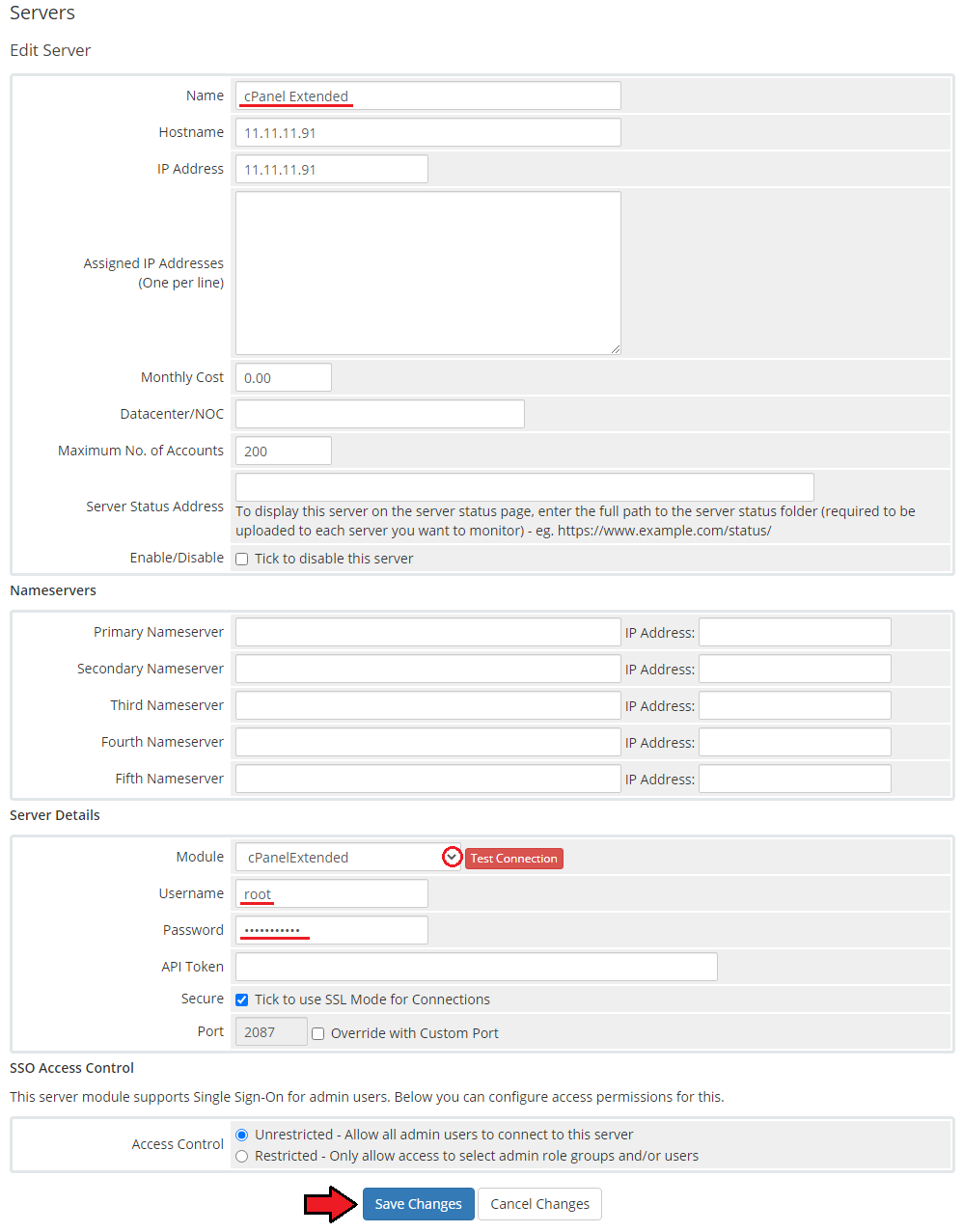Click the IP Address input field
Viewport: 963px width, 1232px height.
[x=331, y=169]
